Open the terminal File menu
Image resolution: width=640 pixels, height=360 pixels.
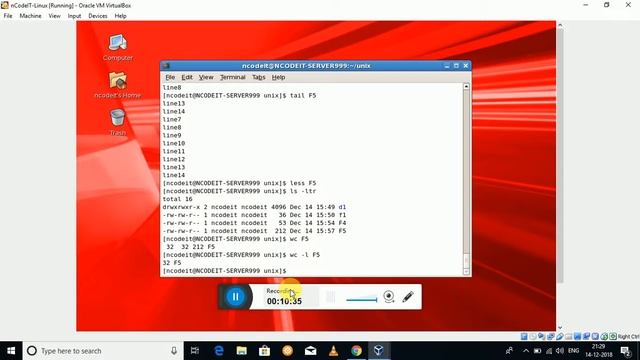tap(170, 77)
